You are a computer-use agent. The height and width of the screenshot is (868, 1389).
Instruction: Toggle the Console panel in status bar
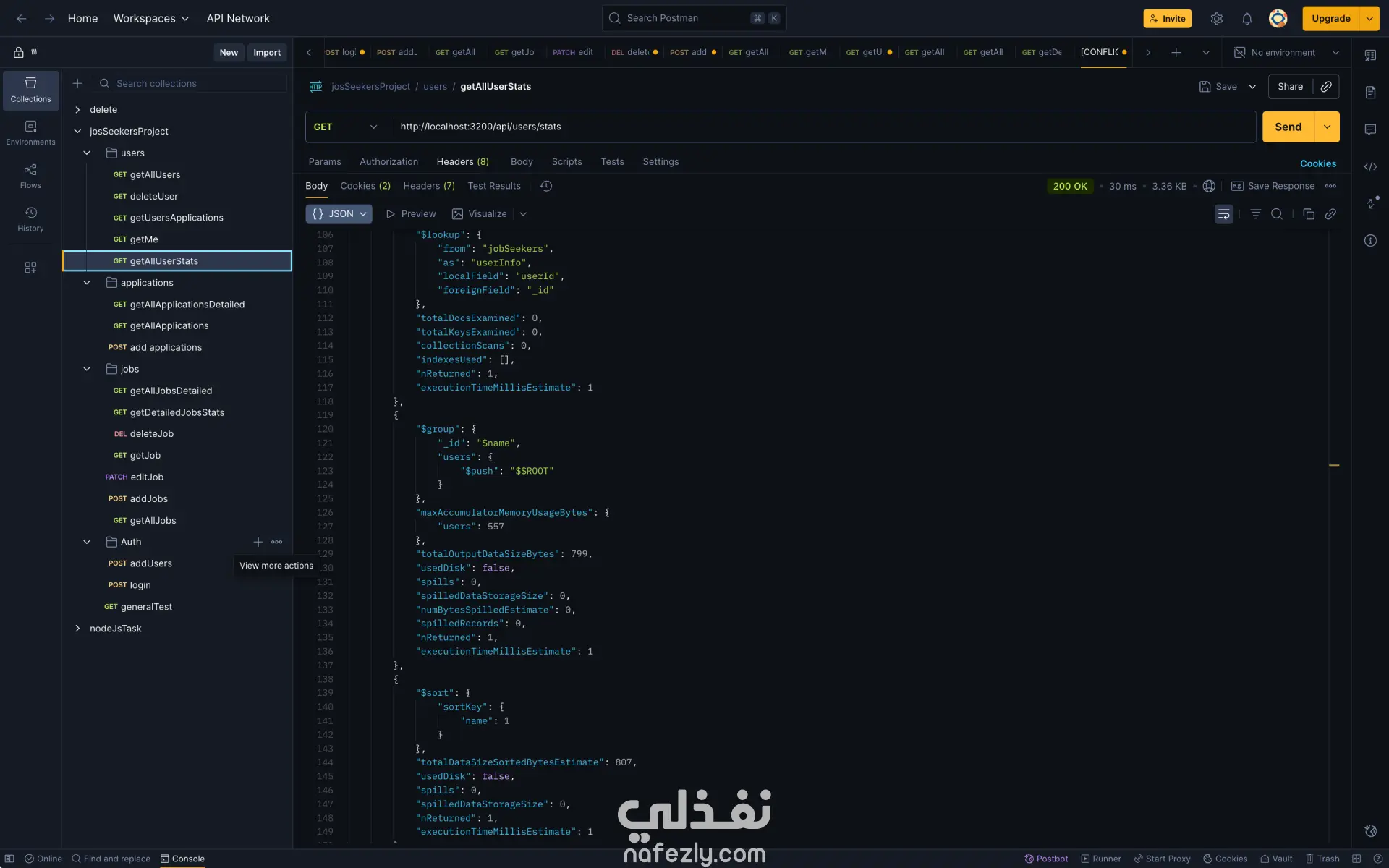182,859
